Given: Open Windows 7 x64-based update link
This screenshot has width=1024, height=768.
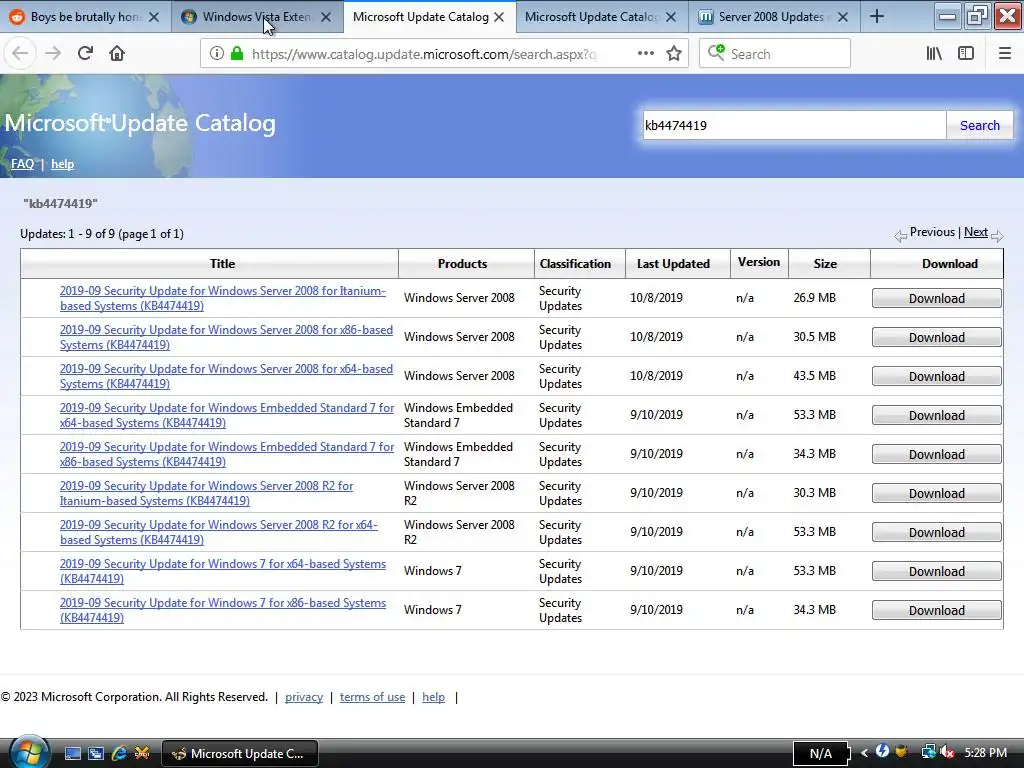Looking at the screenshot, I should [x=223, y=571].
